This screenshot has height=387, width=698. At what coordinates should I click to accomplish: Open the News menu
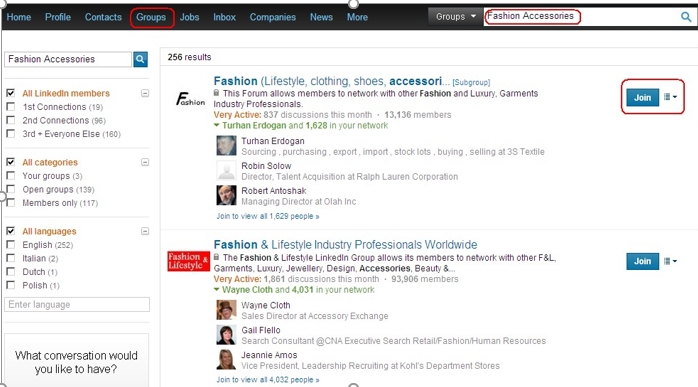tap(321, 17)
